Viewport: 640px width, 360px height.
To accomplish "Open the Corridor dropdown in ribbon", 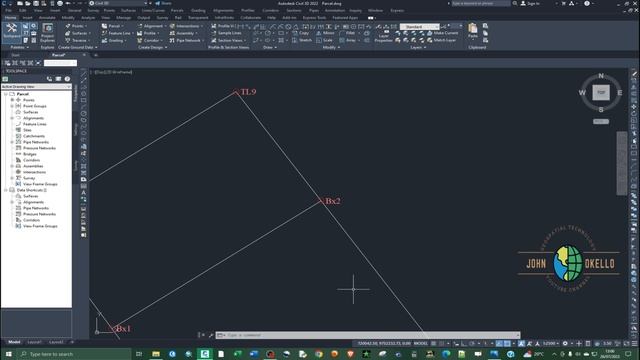I will (150, 40).
